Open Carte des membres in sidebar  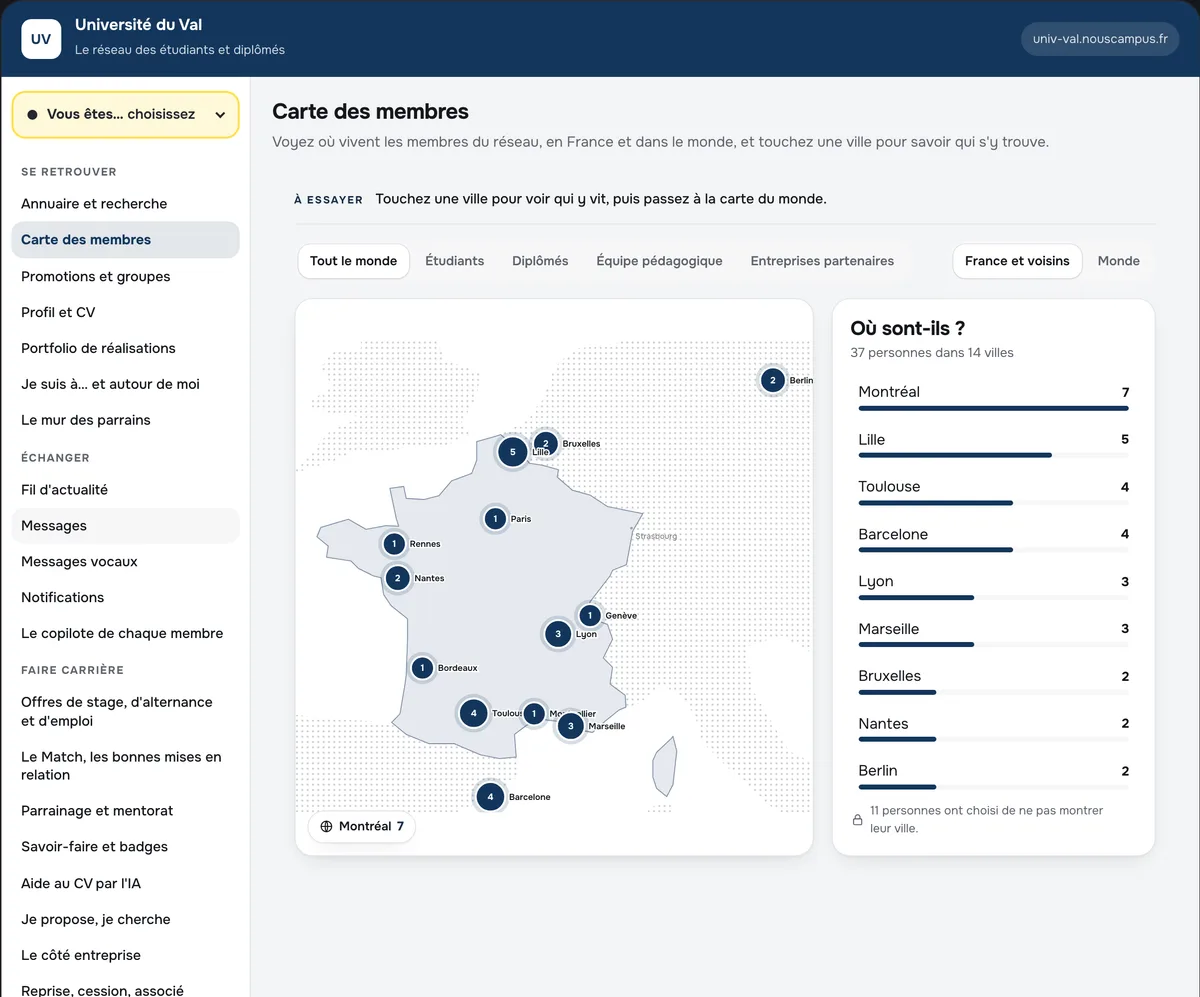[x=125, y=239]
